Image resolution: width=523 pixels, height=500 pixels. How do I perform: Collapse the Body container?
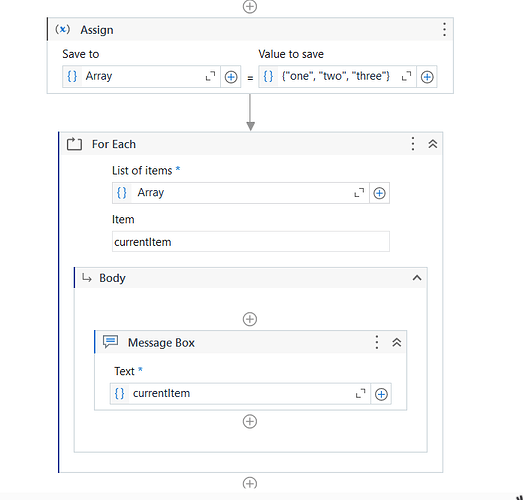[417, 278]
